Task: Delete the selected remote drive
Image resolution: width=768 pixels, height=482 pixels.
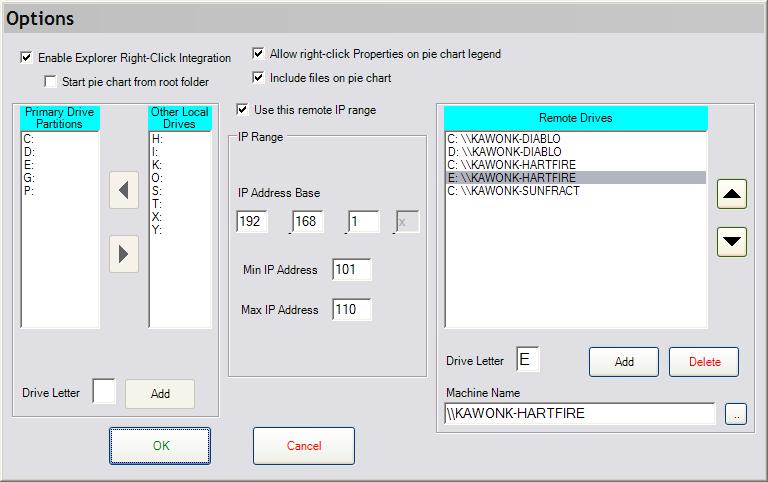Action: (704, 362)
